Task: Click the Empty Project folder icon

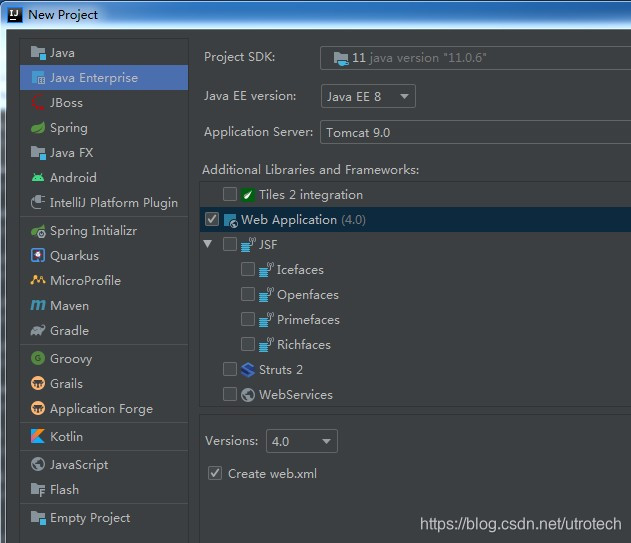Action: pos(38,518)
